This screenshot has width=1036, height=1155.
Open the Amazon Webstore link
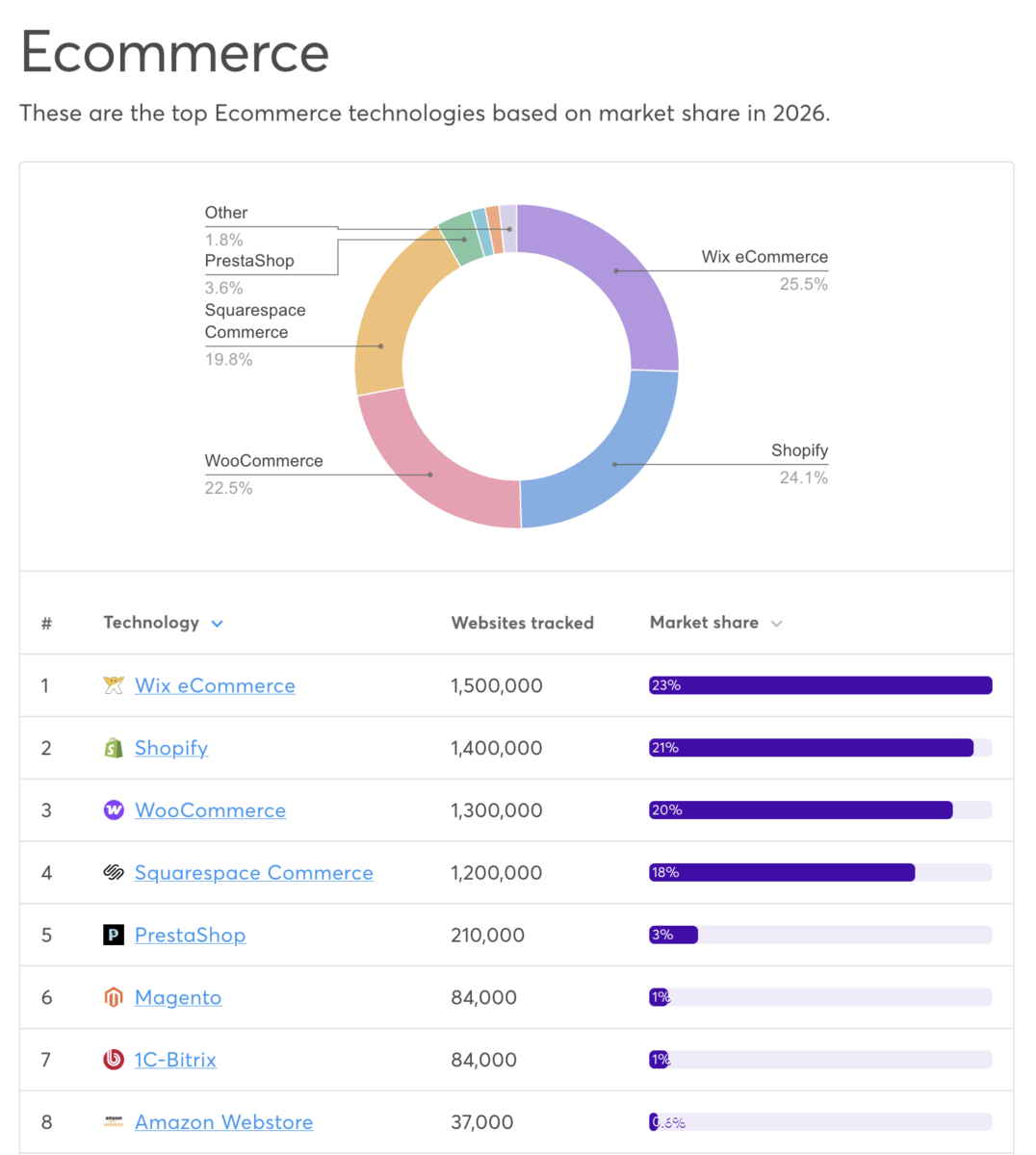pyautogui.click(x=223, y=1122)
